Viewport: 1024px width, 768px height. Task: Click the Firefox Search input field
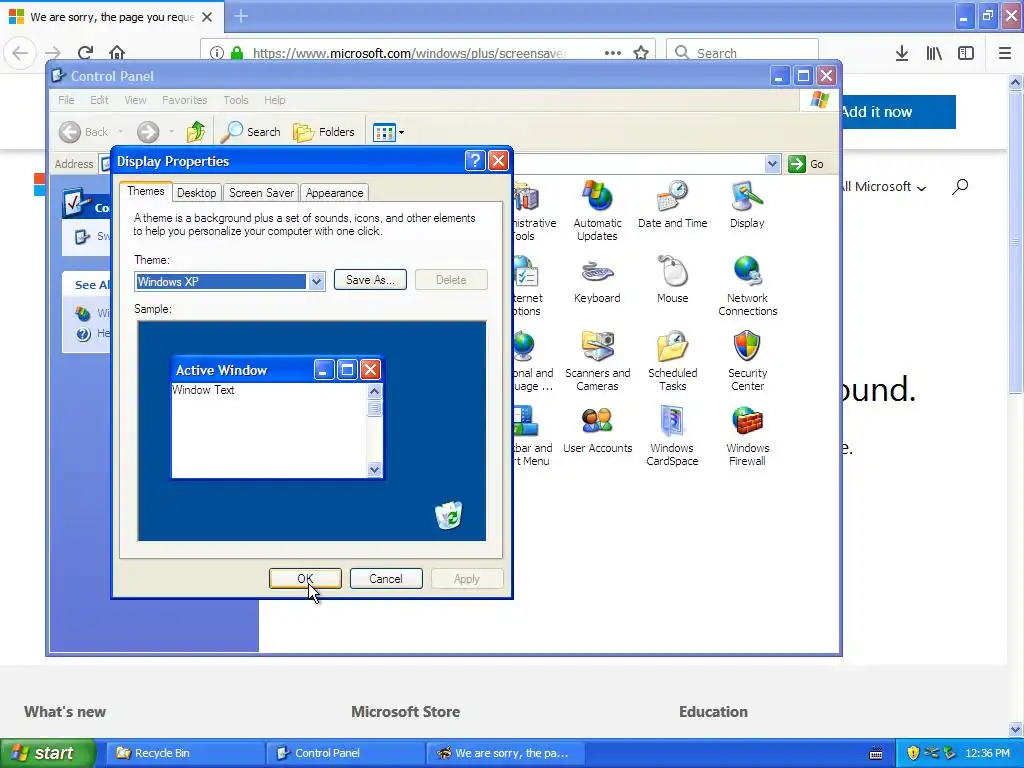pos(742,53)
